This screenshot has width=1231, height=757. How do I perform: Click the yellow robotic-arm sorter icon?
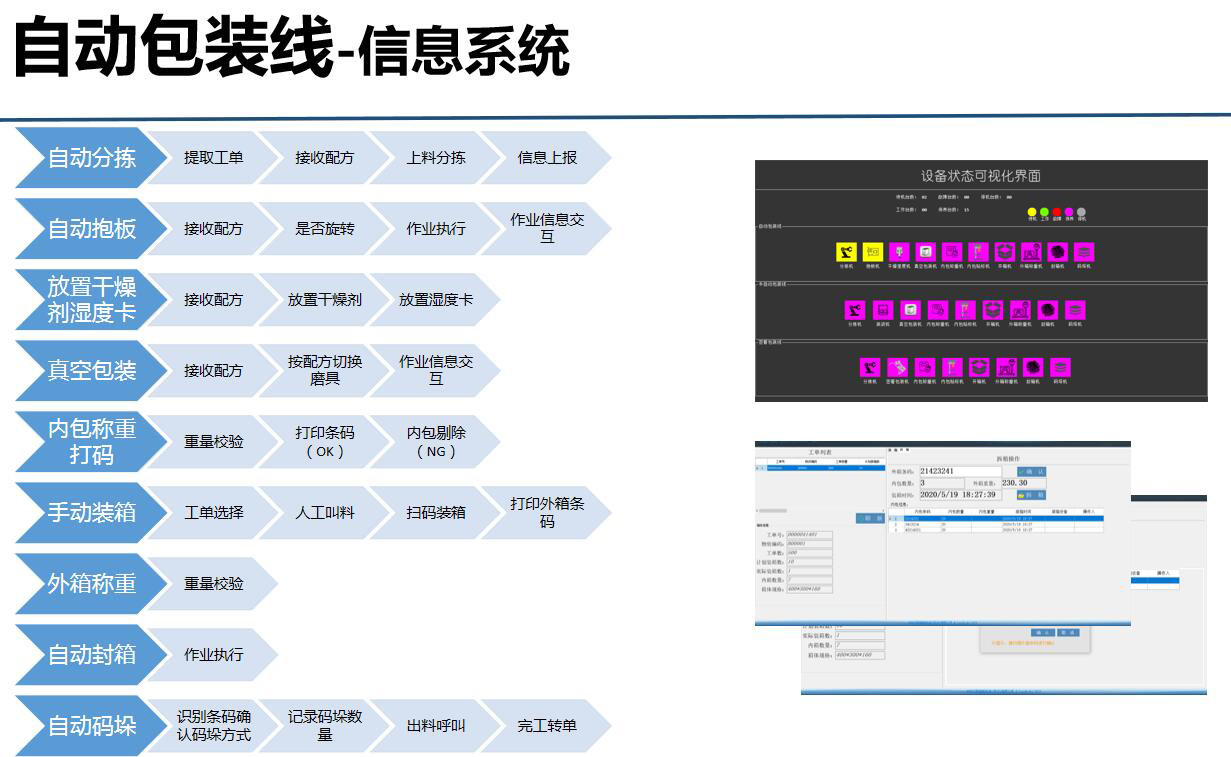point(846,252)
